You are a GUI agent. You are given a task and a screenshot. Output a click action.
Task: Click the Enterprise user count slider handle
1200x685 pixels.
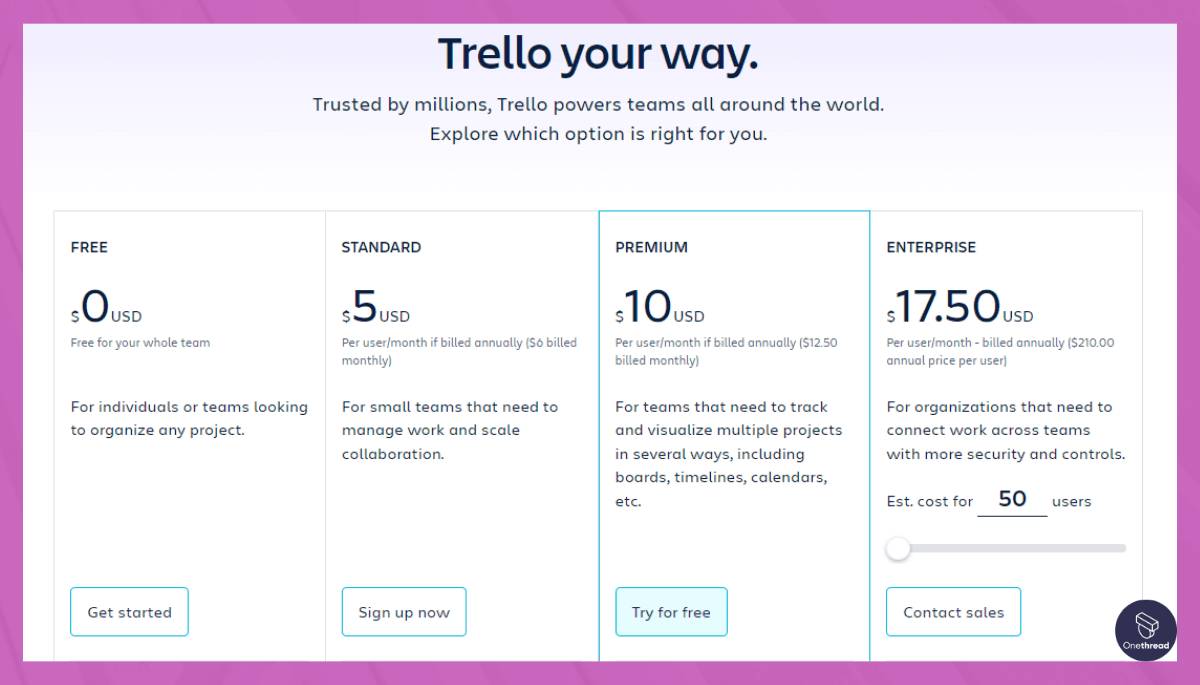click(x=898, y=549)
